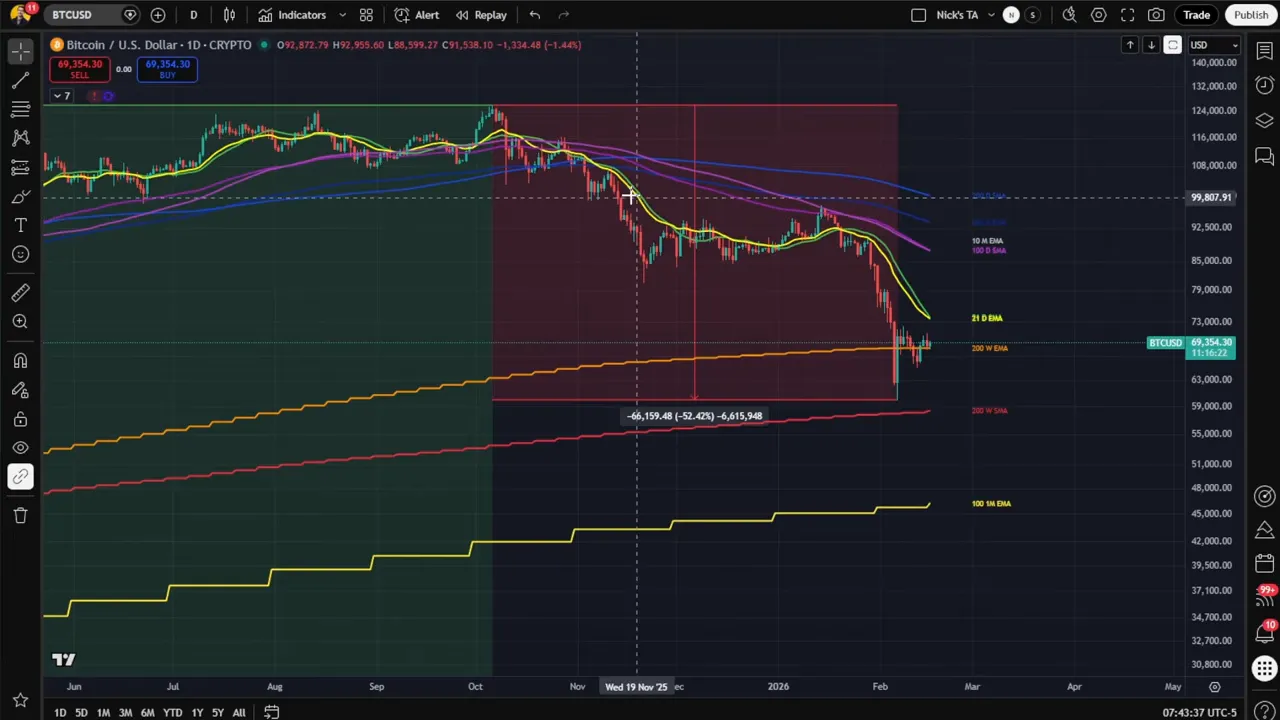Select the YTD range at the bottom bar
Screen dimensions: 1280x720
[172, 712]
